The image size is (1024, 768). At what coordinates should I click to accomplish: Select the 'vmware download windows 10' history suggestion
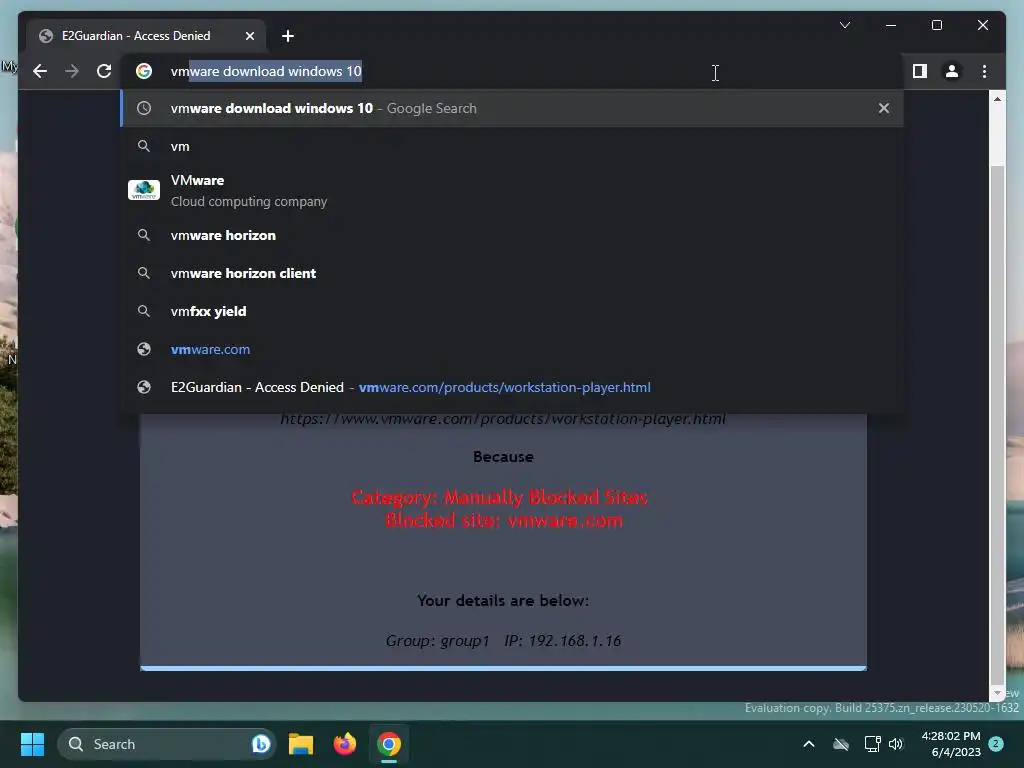513,108
